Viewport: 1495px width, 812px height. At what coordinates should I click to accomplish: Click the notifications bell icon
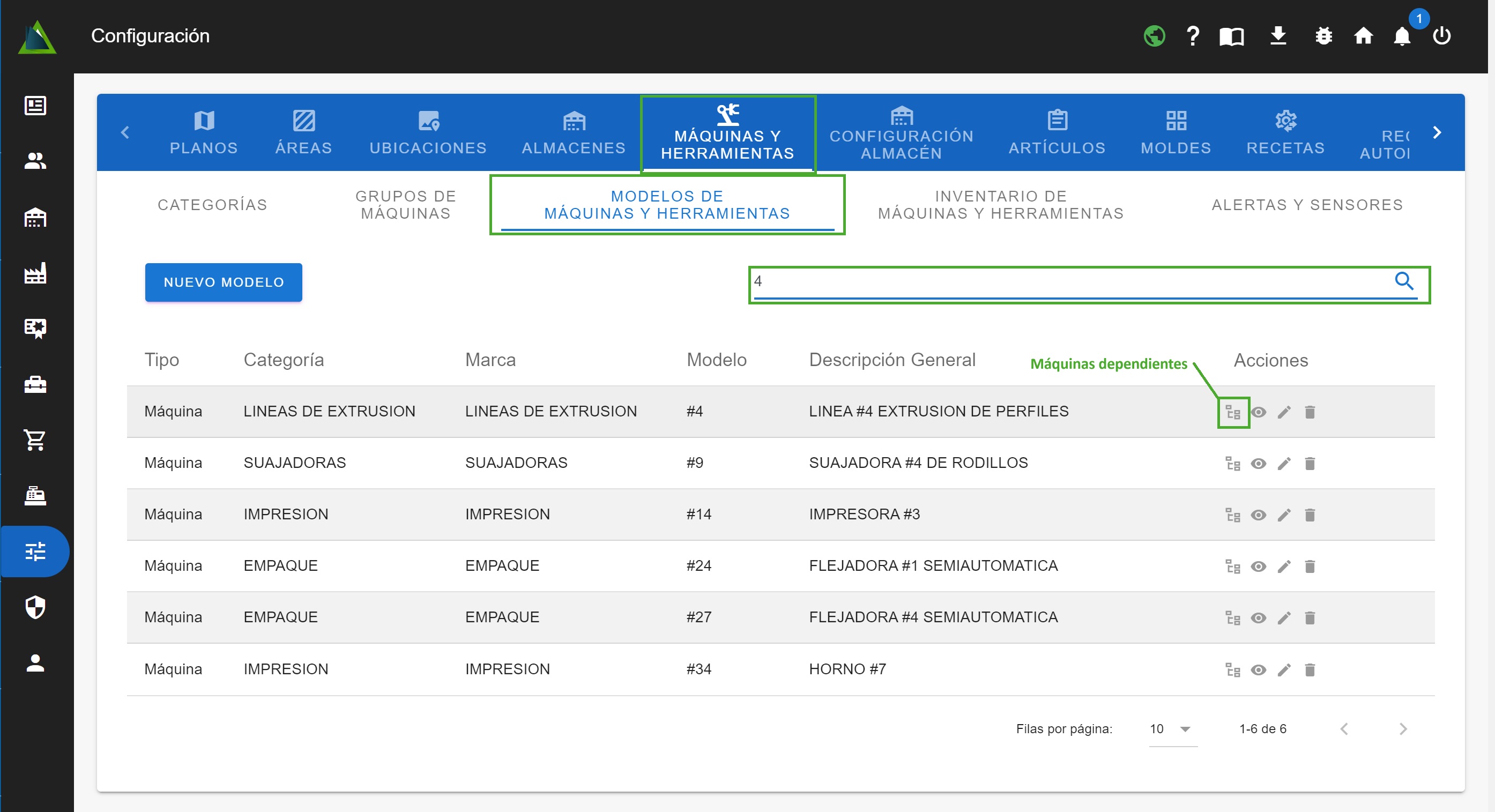[1402, 36]
